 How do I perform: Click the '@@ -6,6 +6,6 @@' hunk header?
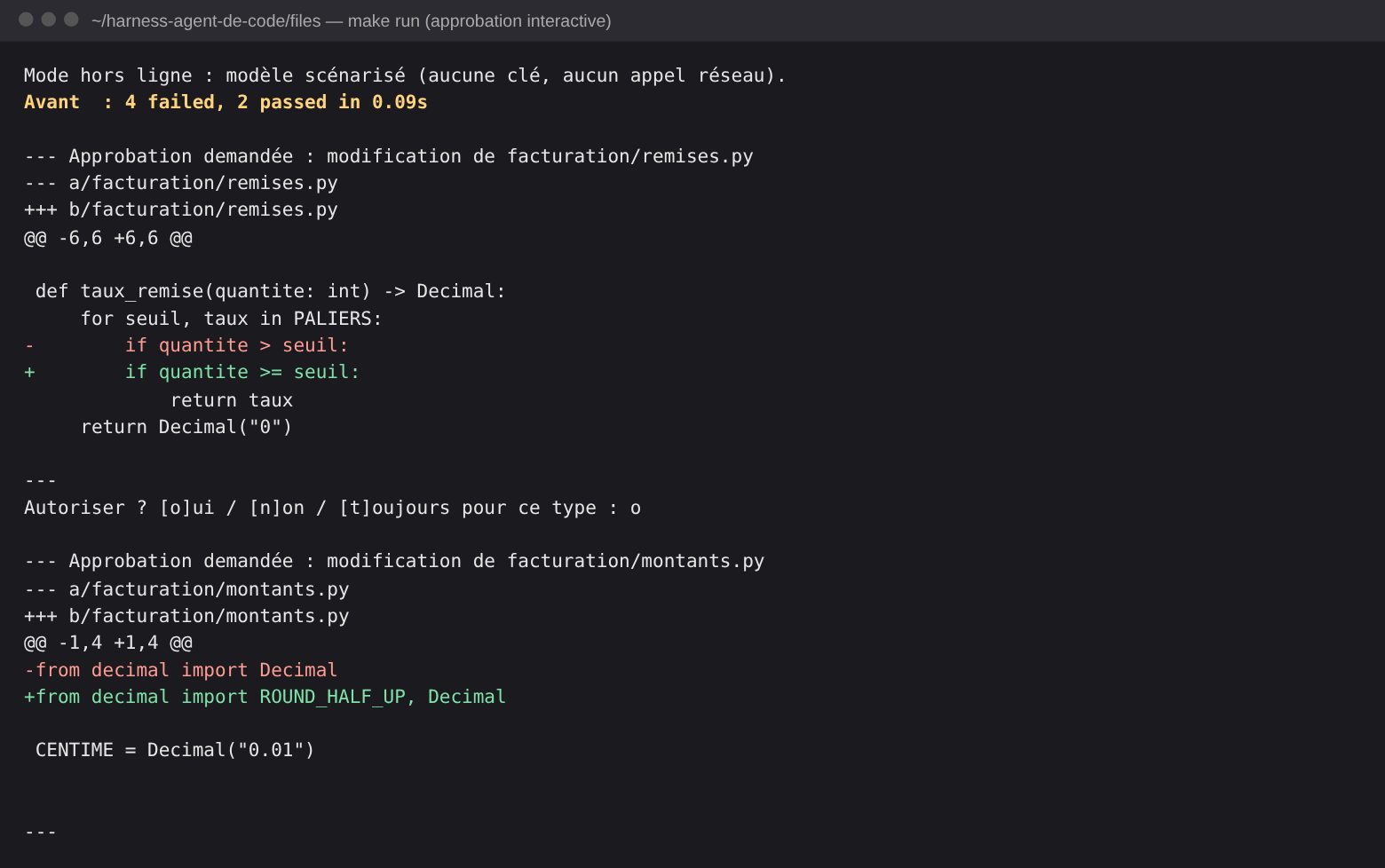(108, 238)
